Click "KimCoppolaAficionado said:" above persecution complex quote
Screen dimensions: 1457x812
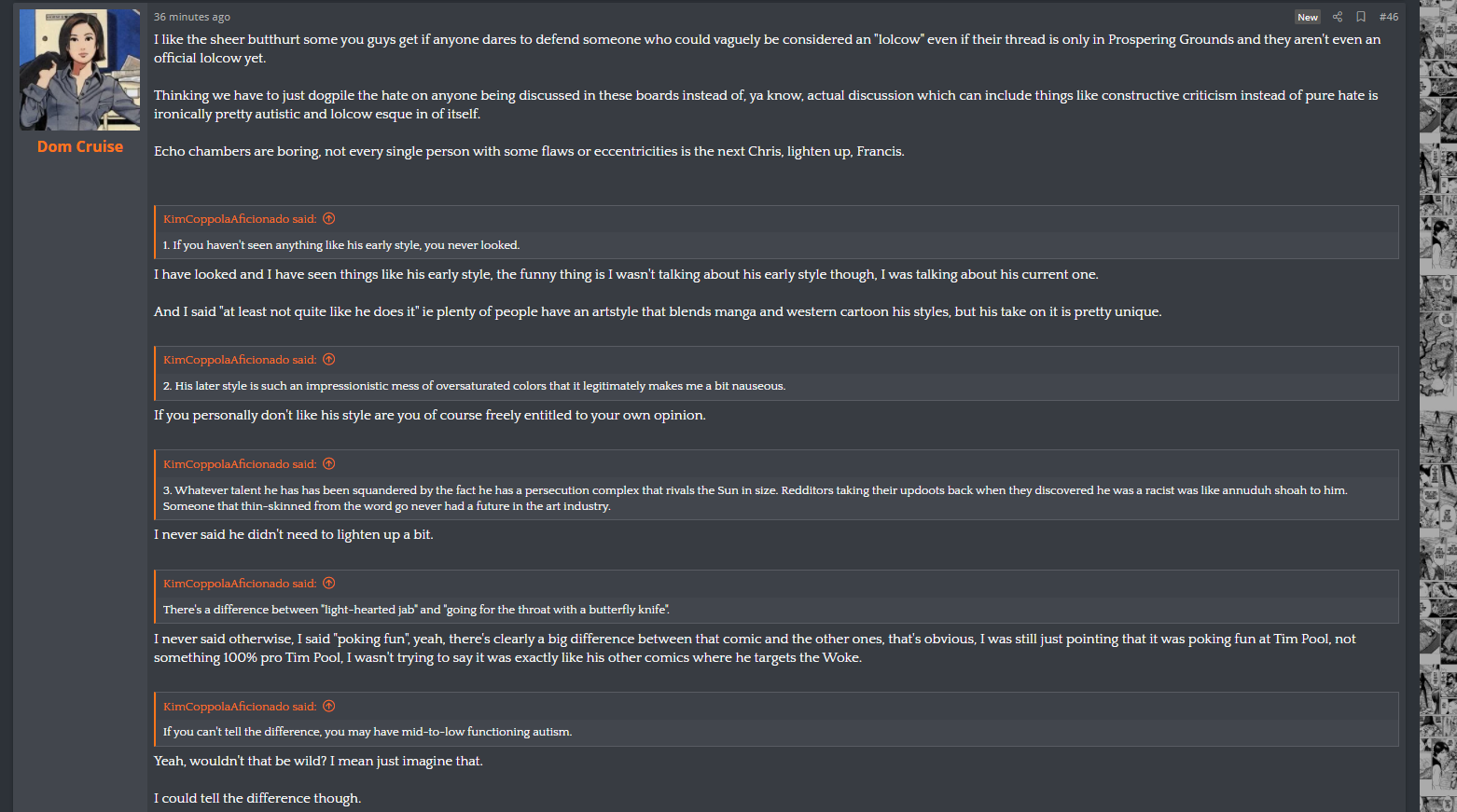click(x=240, y=464)
